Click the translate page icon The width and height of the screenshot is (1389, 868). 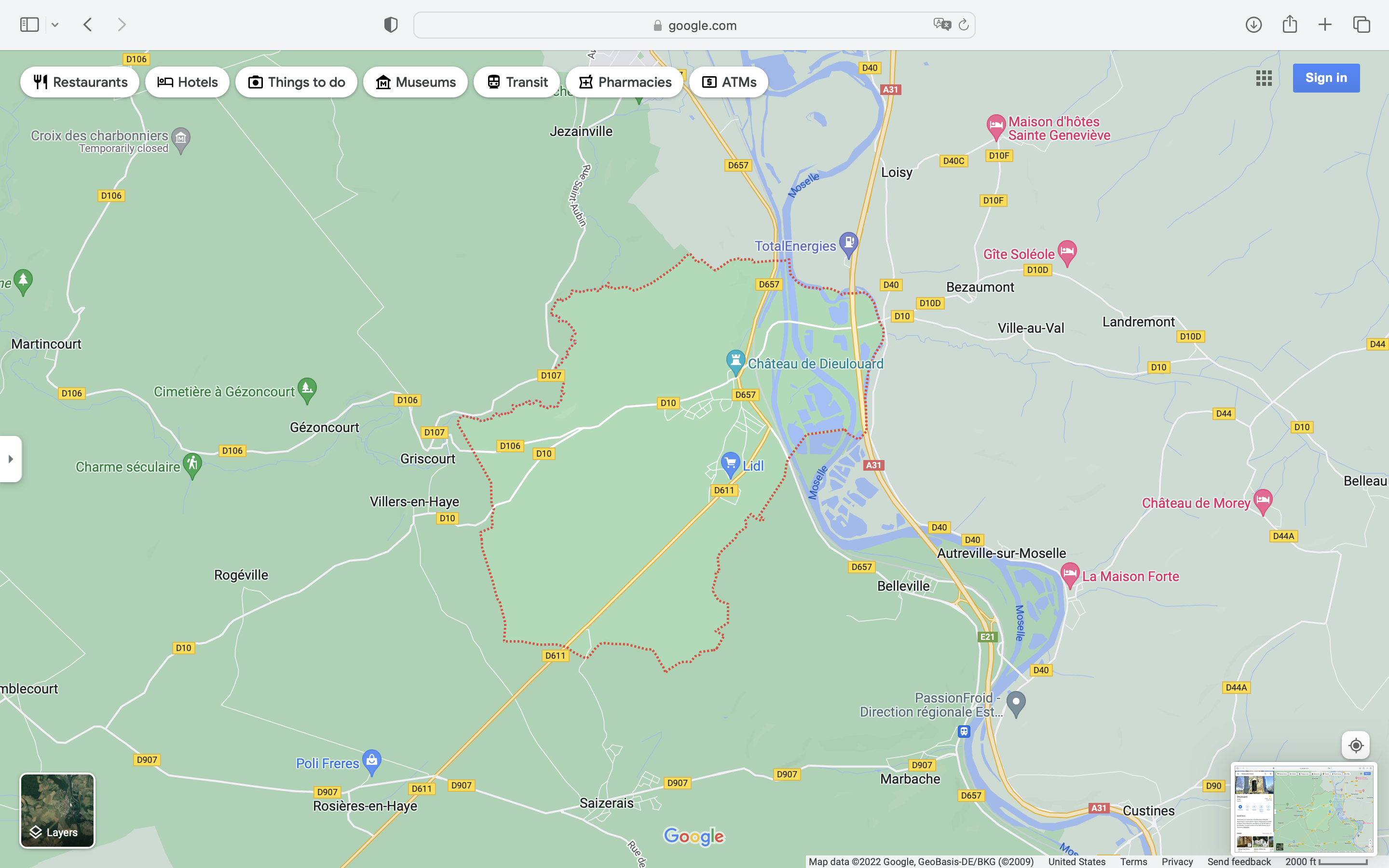click(941, 25)
